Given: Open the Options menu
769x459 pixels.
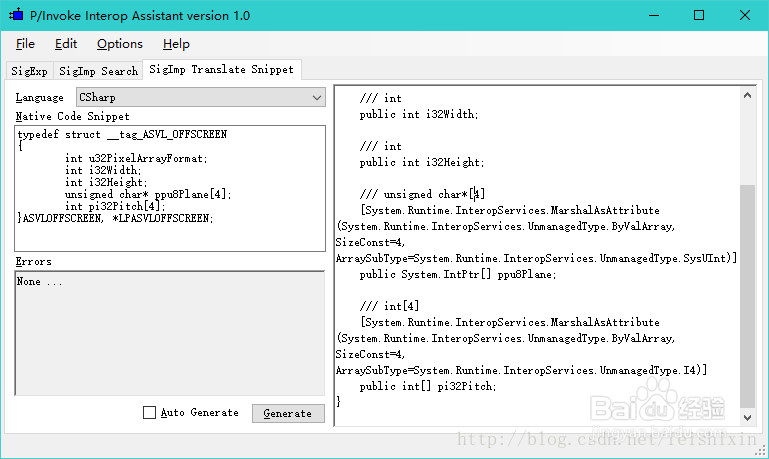Looking at the screenshot, I should [x=120, y=44].
